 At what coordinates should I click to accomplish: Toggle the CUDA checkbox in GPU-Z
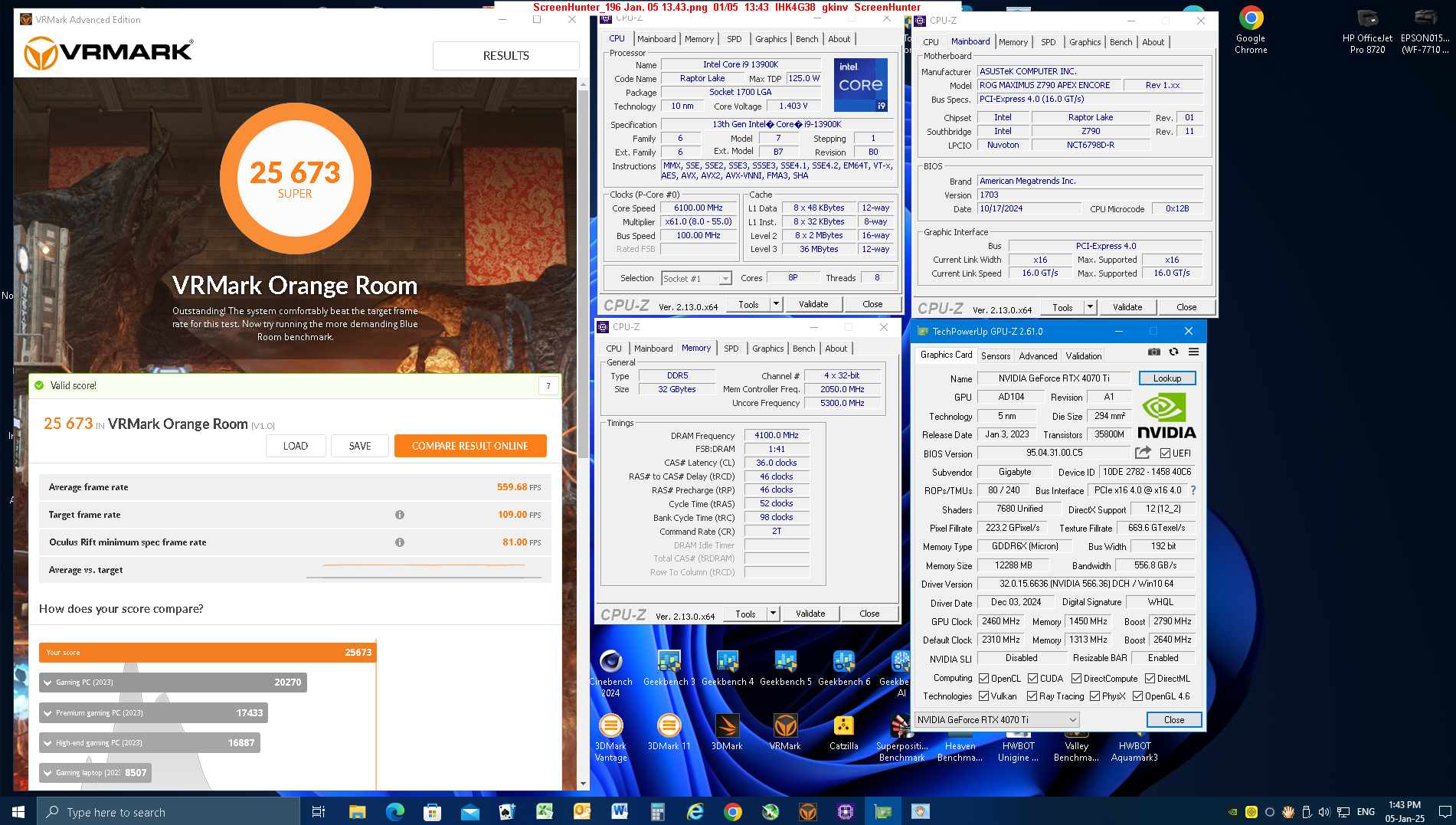tap(1032, 678)
